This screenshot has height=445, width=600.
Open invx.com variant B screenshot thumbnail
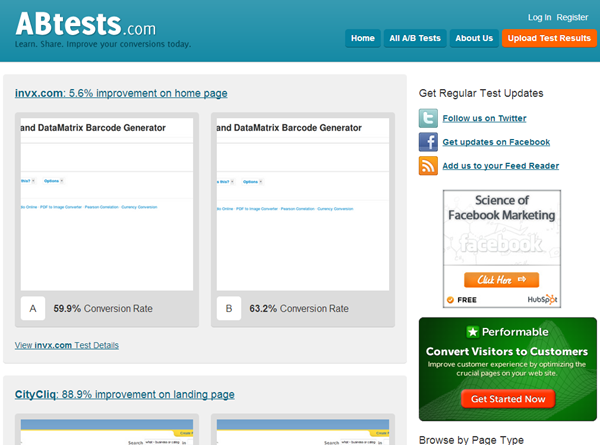[303, 204]
